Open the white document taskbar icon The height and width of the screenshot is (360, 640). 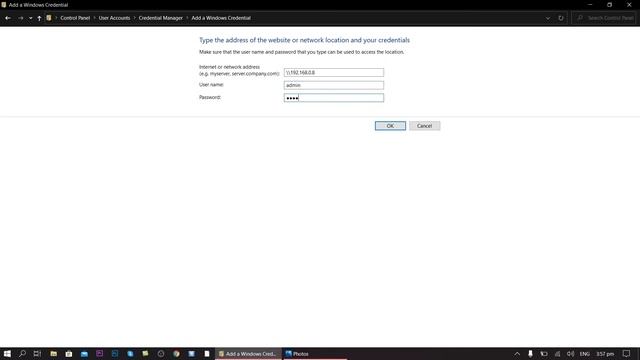pos(207,353)
